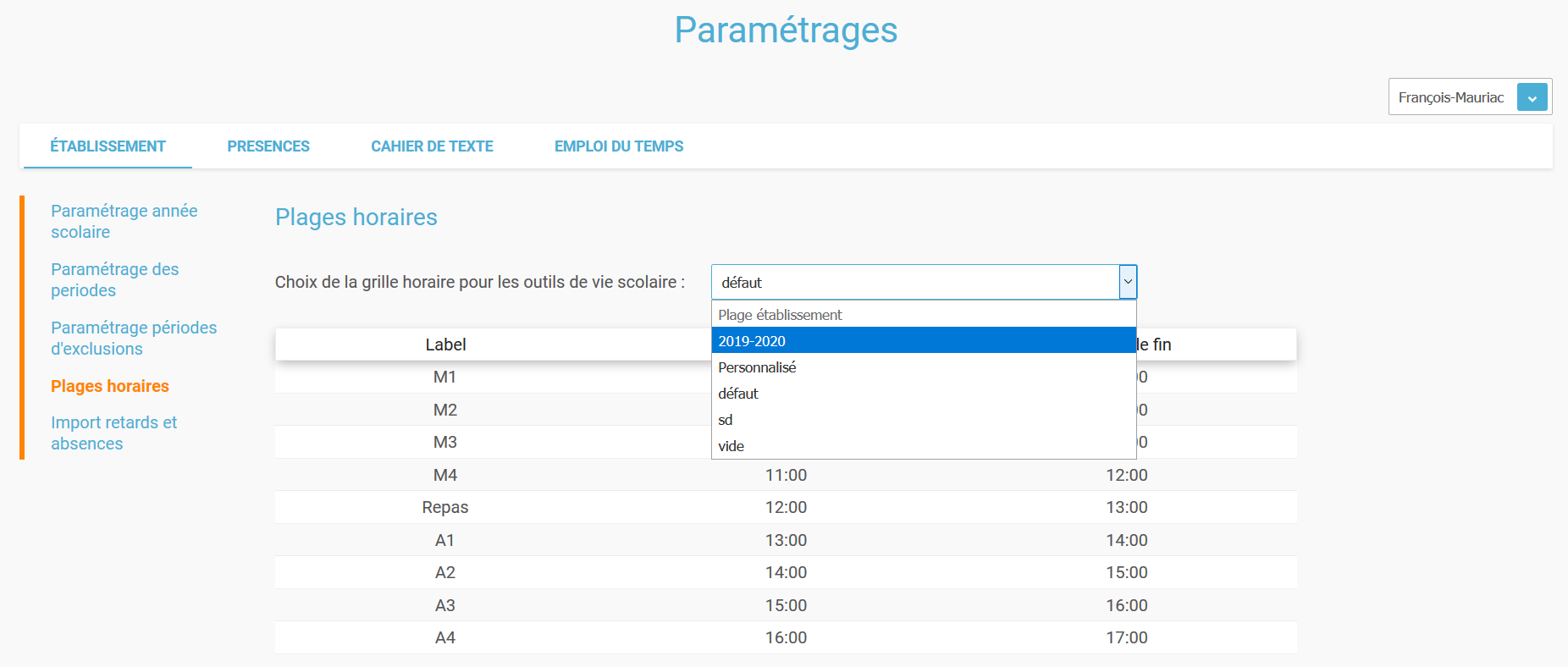Open the EMPLOI DU TEMPS tab
1568x667 pixels.
tap(619, 146)
